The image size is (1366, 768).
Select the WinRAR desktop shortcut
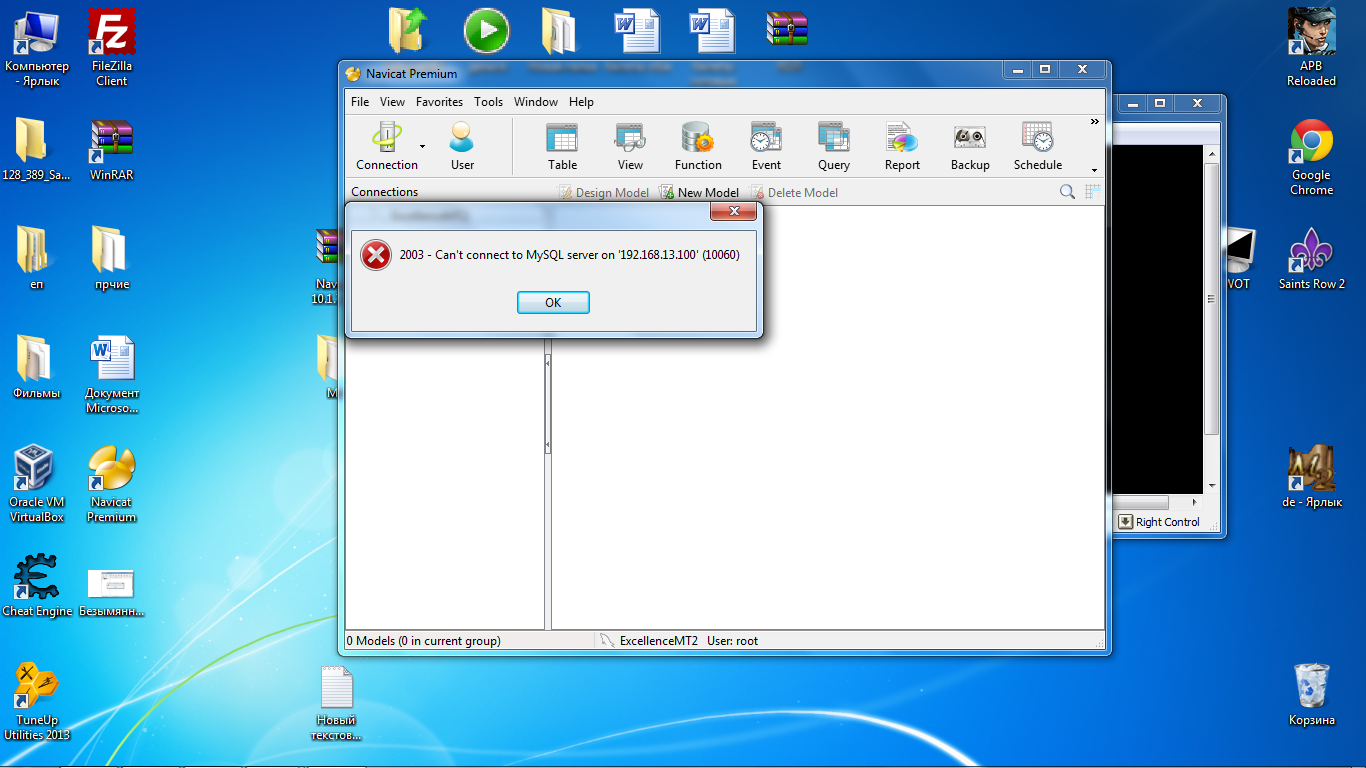point(112,150)
